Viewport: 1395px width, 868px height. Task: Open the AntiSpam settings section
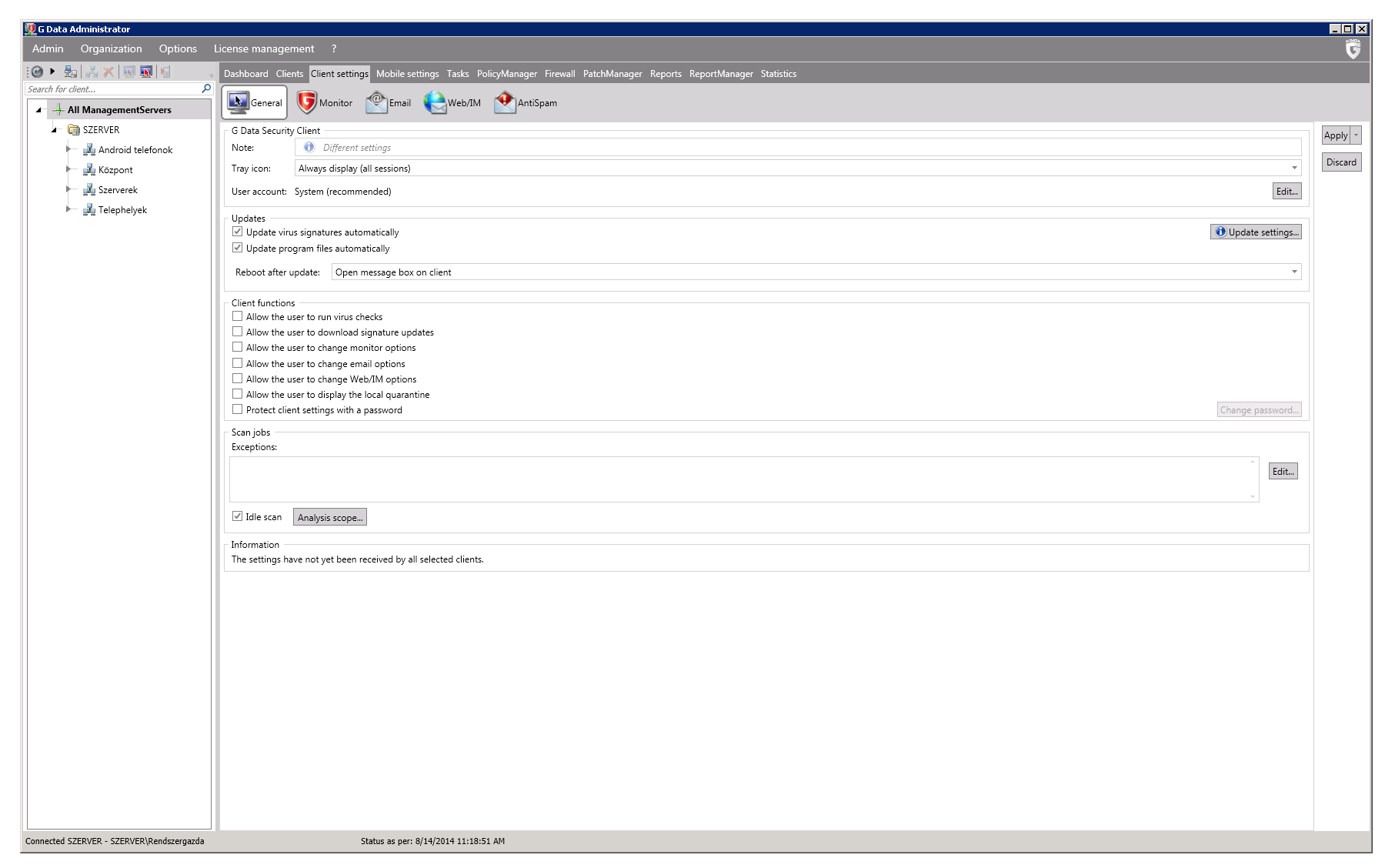point(525,102)
